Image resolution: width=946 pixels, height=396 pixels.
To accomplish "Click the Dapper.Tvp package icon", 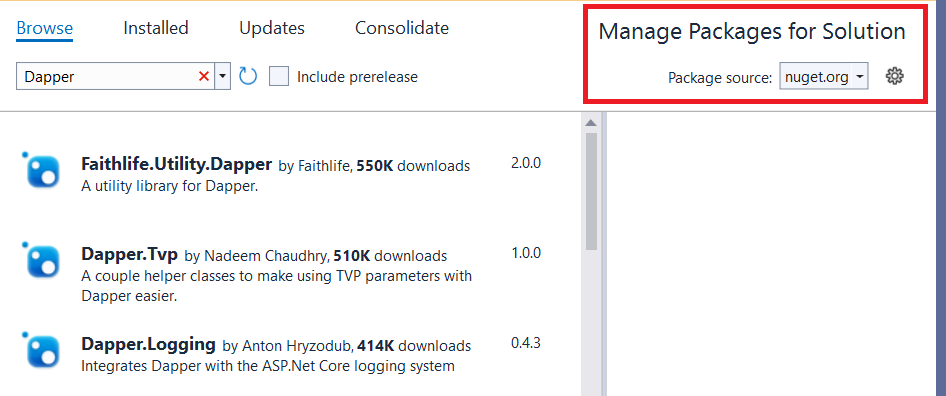I will click(x=42, y=261).
